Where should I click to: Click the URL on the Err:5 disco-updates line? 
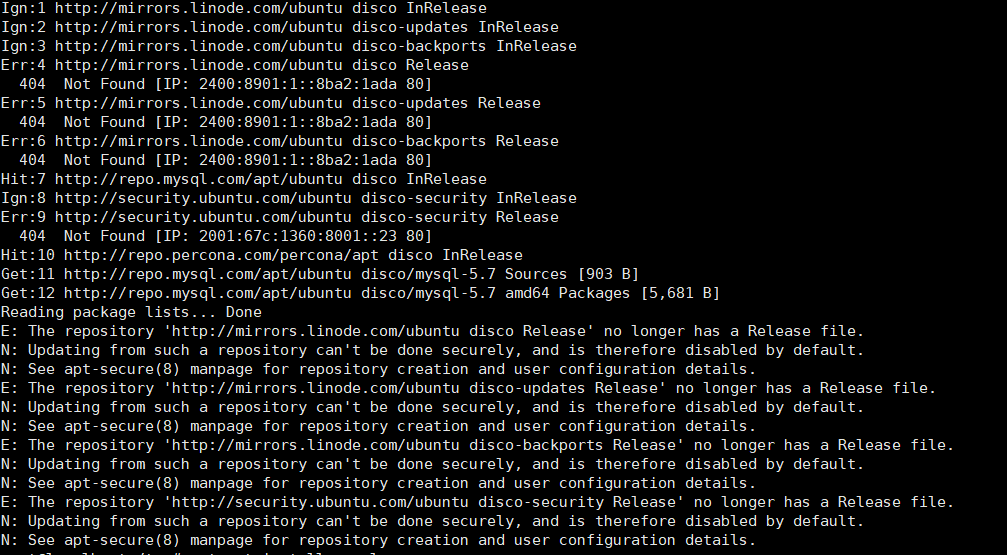coord(199,103)
